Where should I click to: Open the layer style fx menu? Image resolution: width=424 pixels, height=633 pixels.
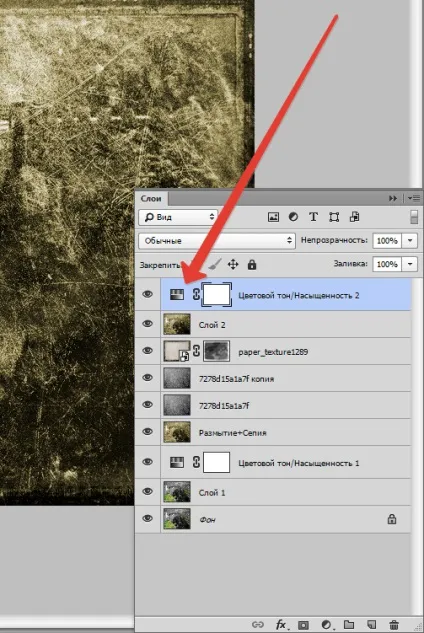[281, 625]
